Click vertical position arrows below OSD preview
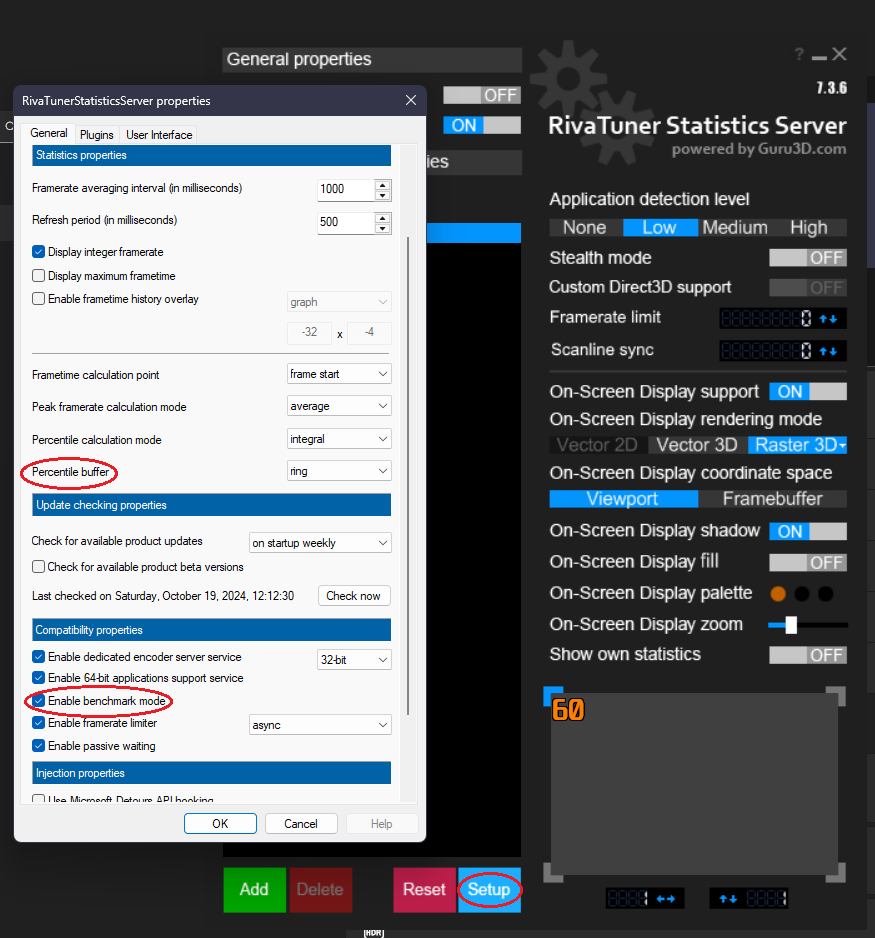 tap(728, 899)
